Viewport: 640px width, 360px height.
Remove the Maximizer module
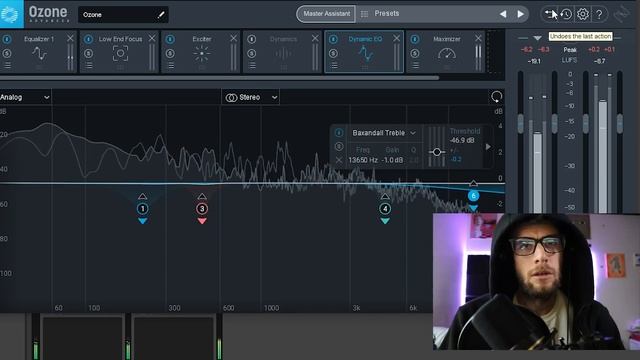(x=478, y=38)
